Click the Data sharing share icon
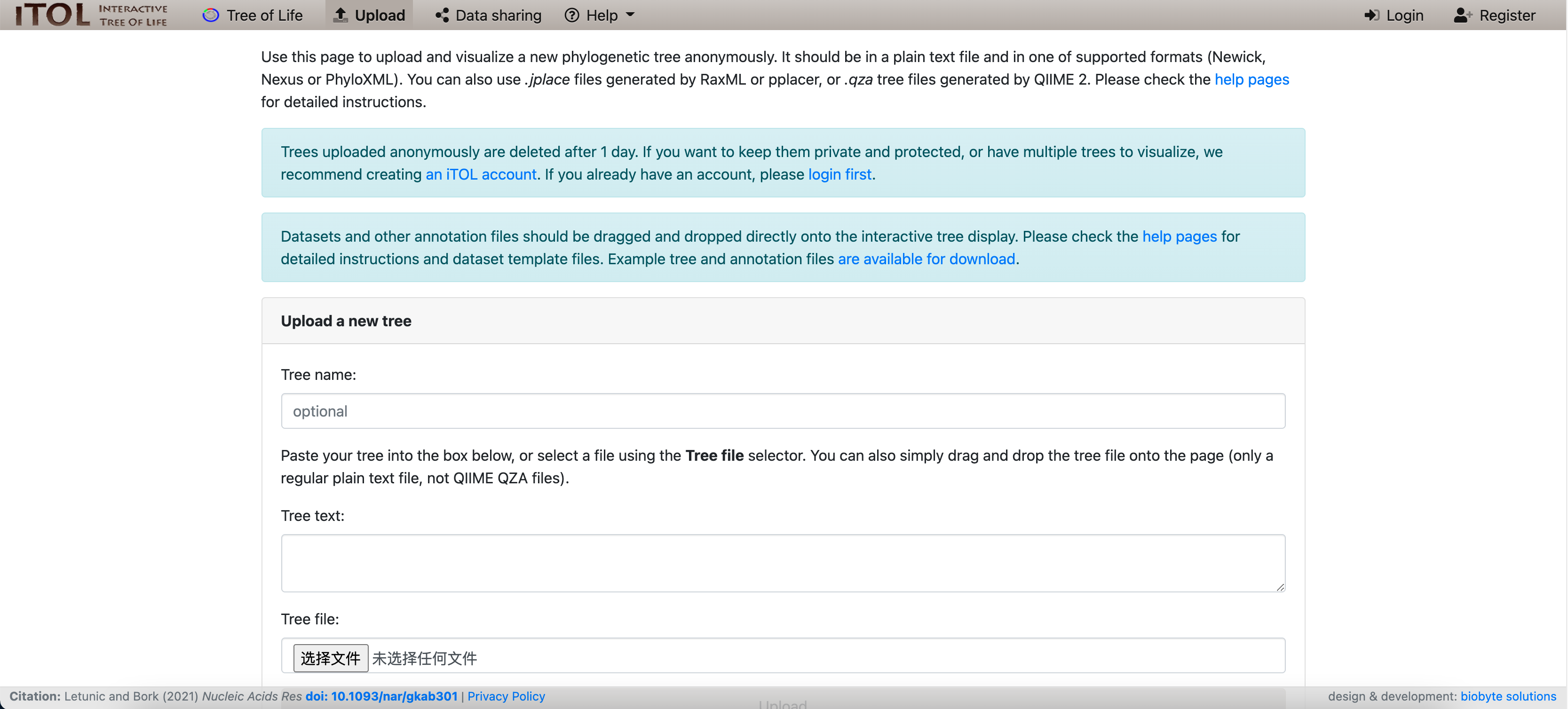Viewport: 1568px width, 709px height. pyautogui.click(x=442, y=15)
